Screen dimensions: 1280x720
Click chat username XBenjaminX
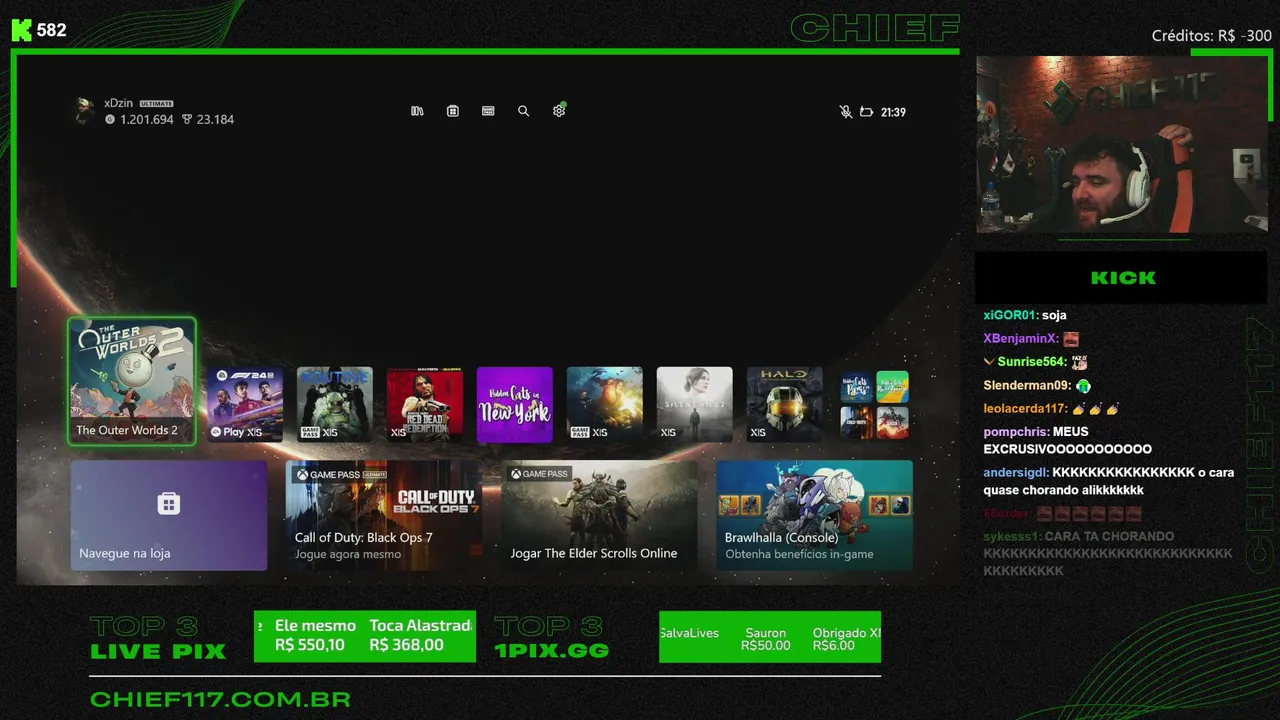tap(1020, 339)
